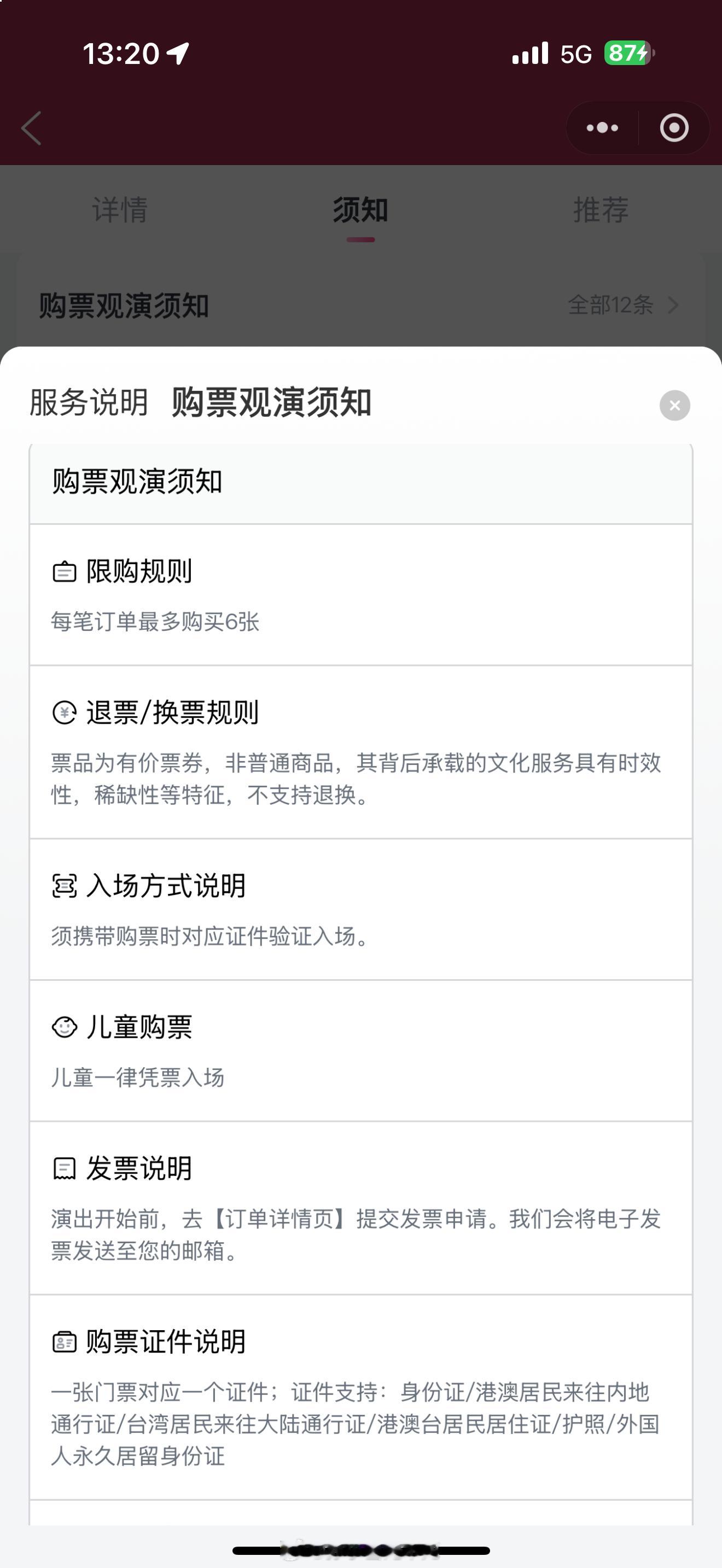Tap the 限购规则 bag icon
Screen dimensions: 722x1568
[65, 571]
